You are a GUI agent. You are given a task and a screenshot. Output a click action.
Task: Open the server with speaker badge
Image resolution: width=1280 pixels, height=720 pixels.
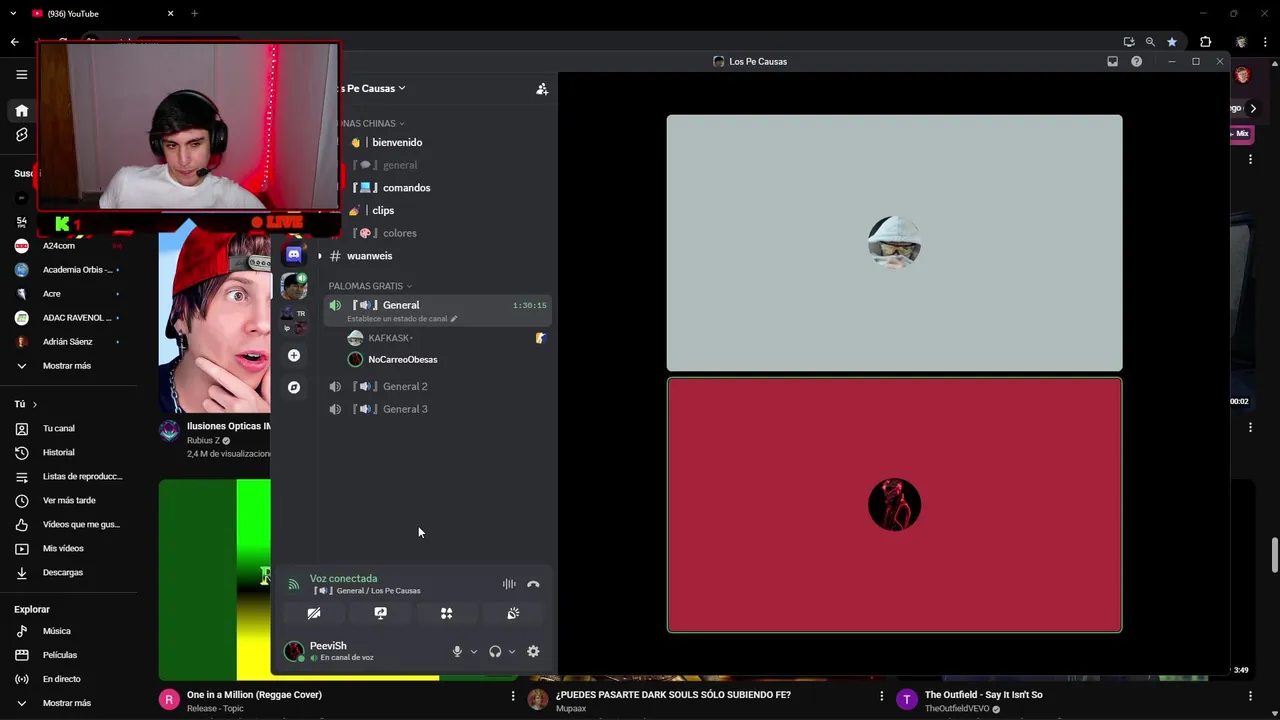click(294, 287)
